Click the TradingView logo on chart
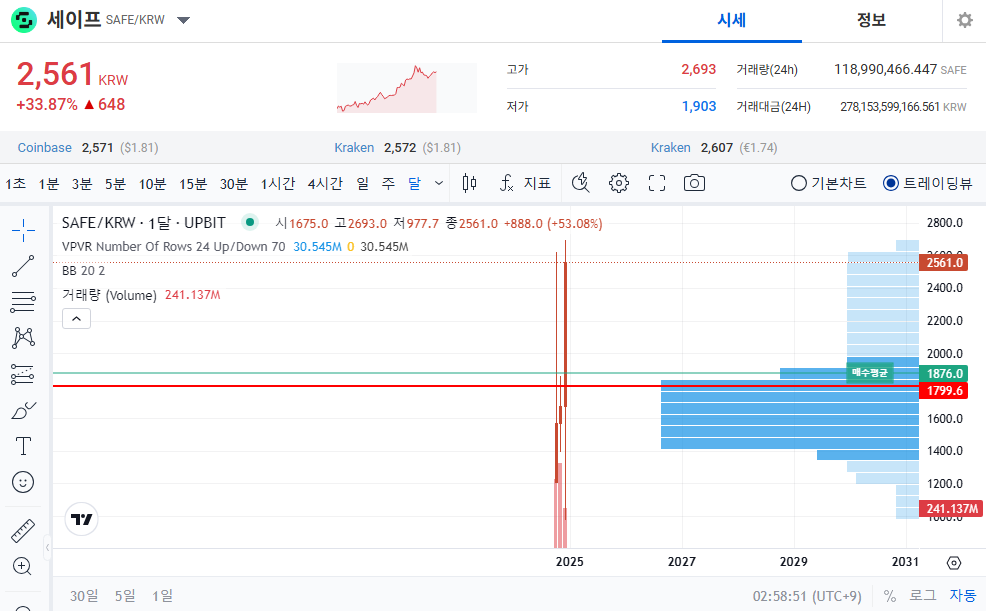The height and width of the screenshot is (611, 986). [x=82, y=519]
